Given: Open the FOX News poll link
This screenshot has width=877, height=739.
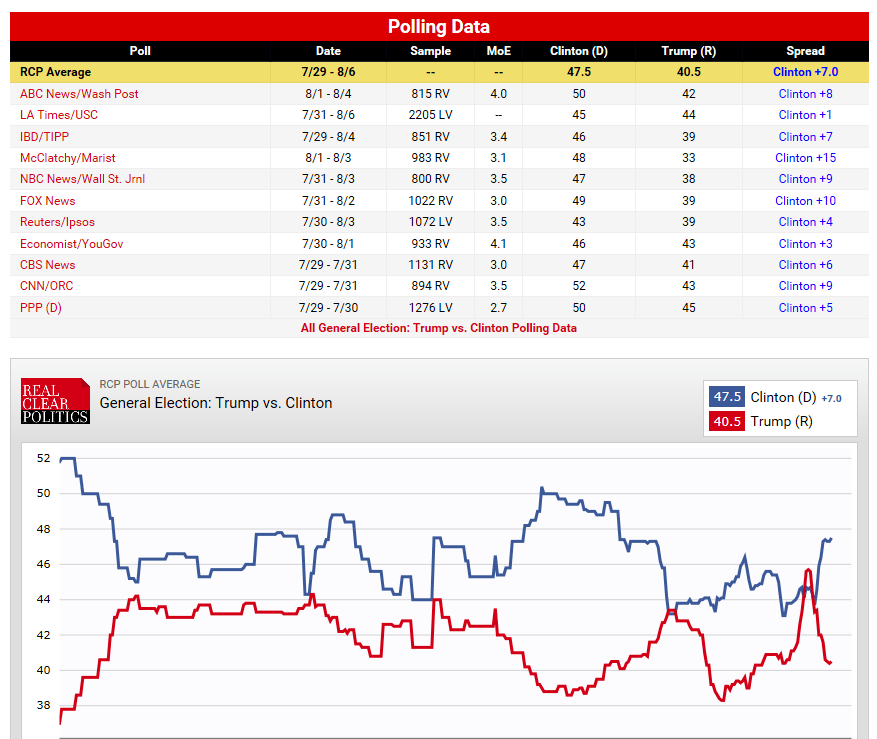Looking at the screenshot, I should (48, 201).
